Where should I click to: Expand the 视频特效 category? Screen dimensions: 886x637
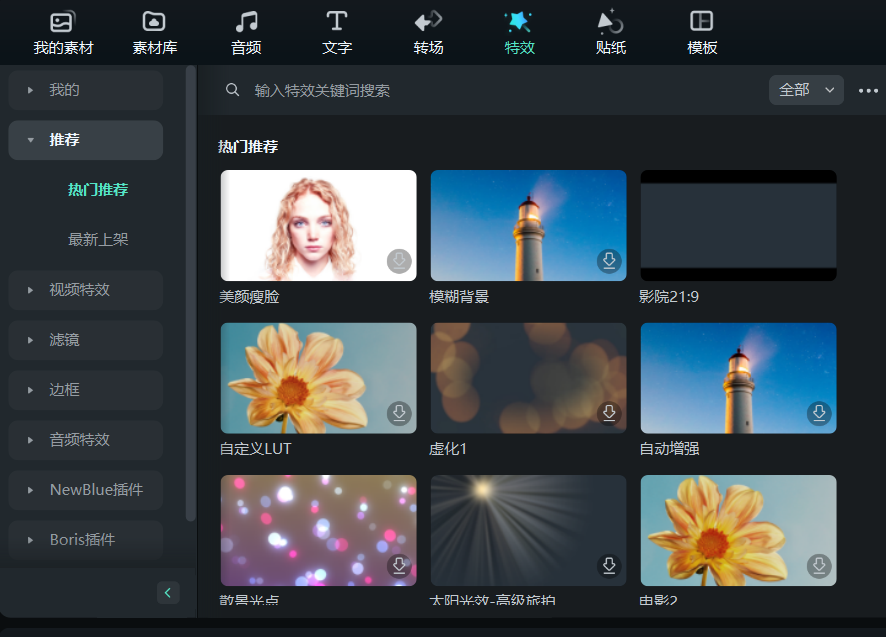tap(85, 289)
